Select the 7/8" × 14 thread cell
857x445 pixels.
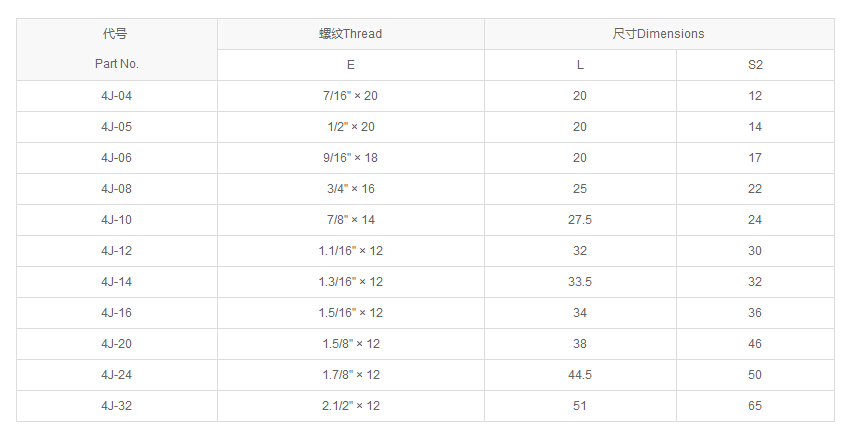click(350, 220)
